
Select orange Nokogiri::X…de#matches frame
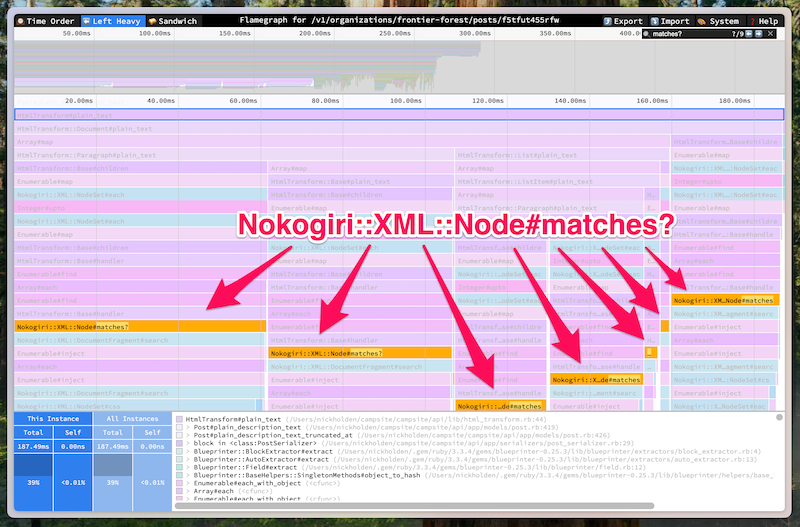596,380
